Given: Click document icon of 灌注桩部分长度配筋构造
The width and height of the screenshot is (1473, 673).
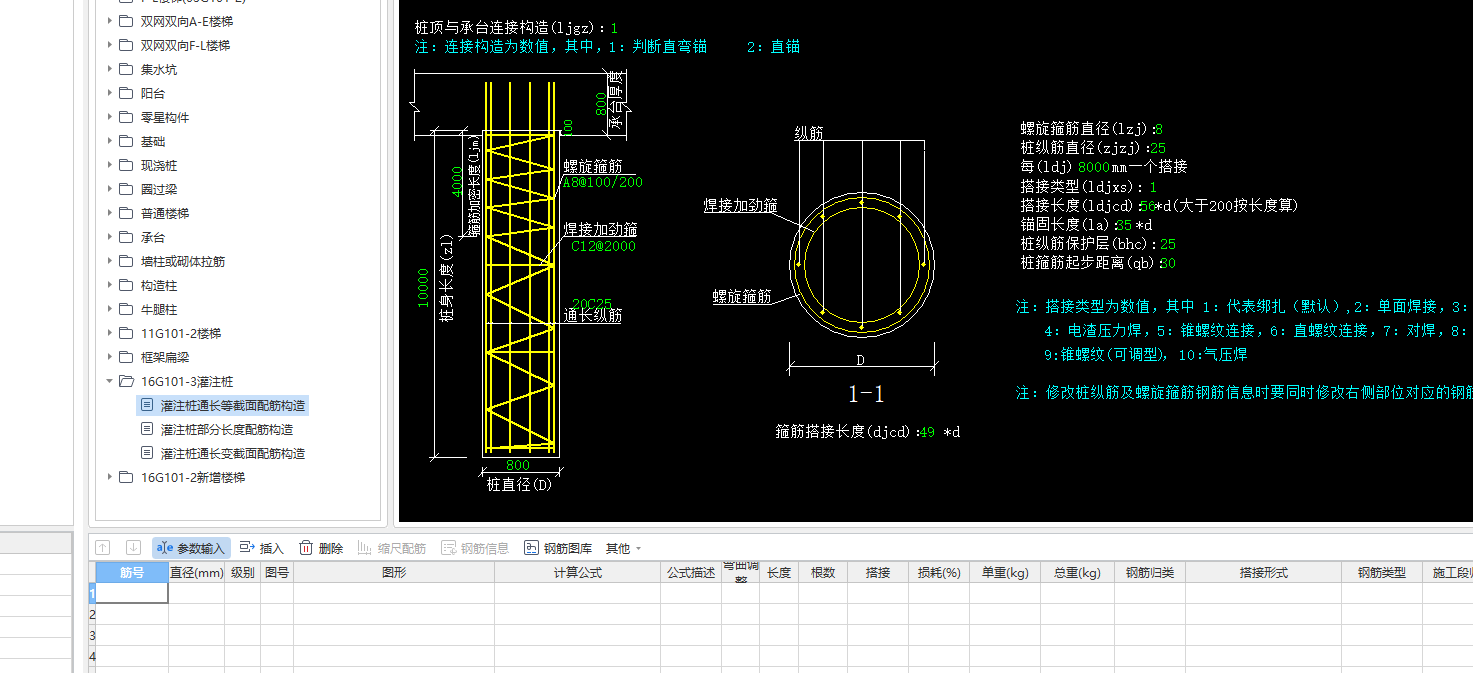Looking at the screenshot, I should [x=147, y=429].
